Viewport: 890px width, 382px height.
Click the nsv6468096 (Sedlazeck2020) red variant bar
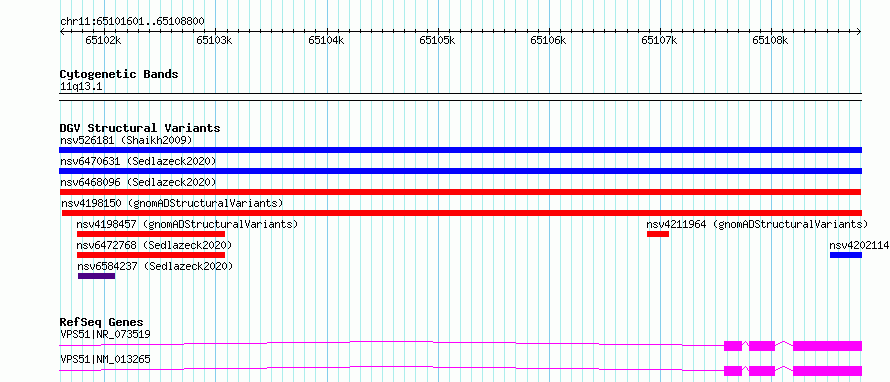[460, 192]
